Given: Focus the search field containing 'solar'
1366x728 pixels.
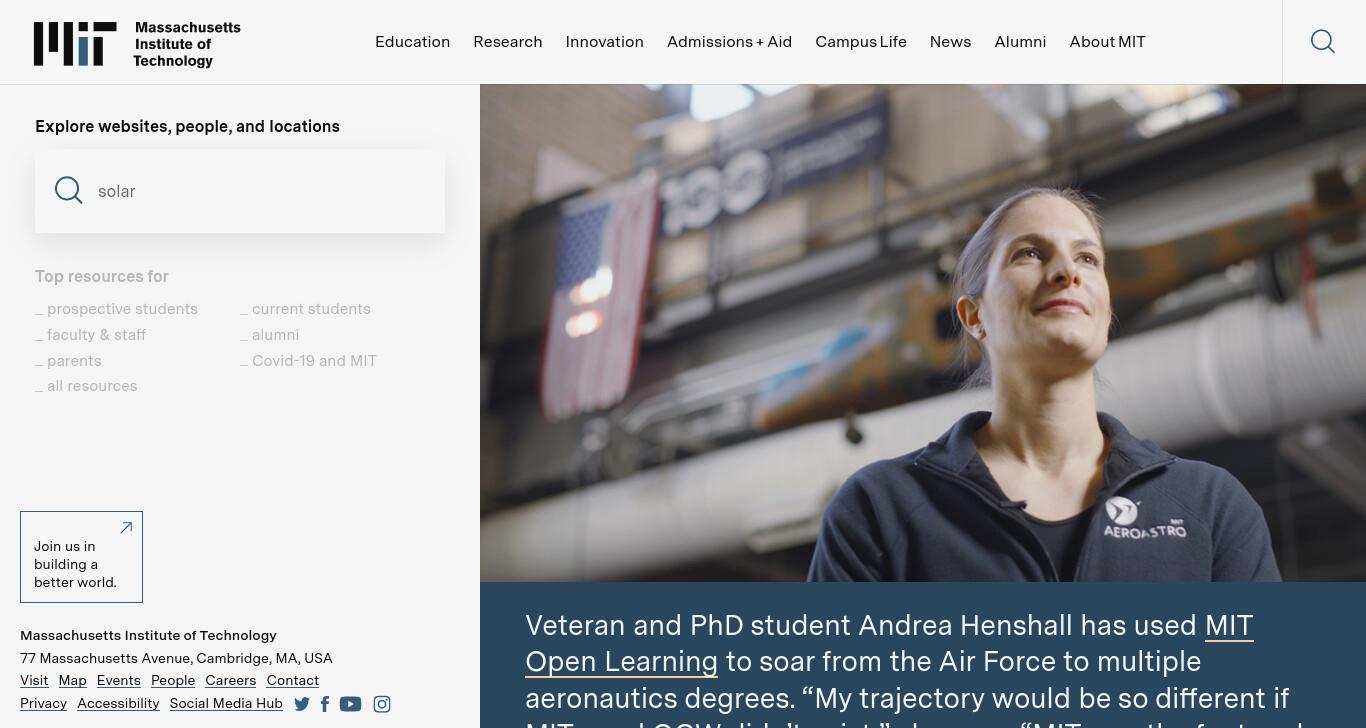Looking at the screenshot, I should (240, 191).
